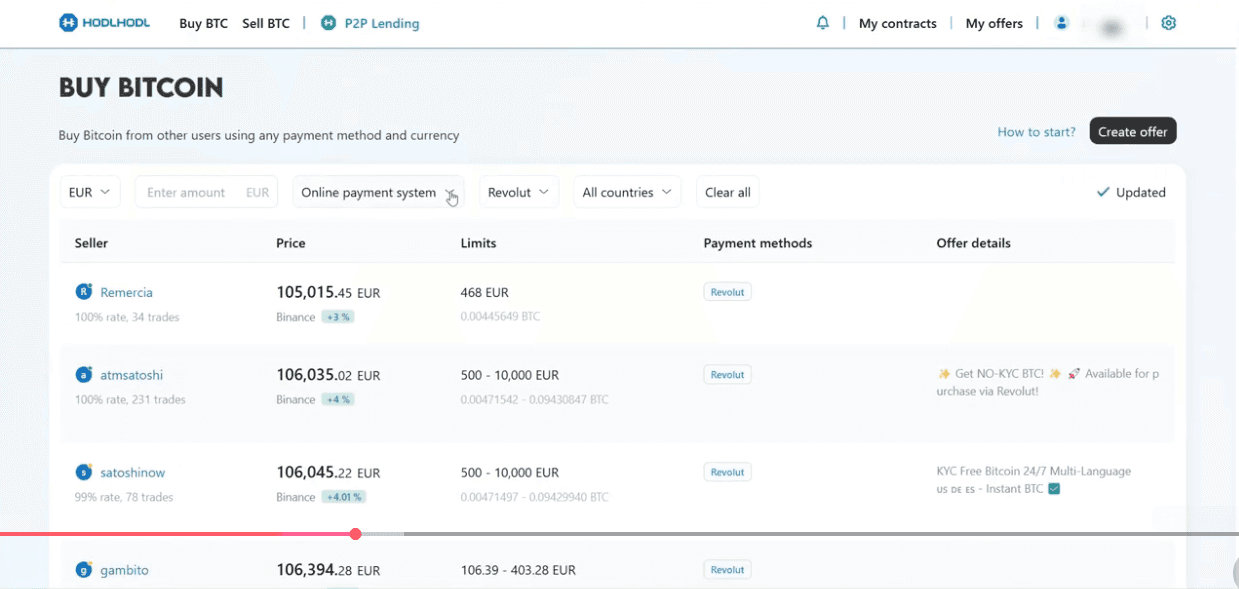Screen dimensions: 1239x589
Task: Open the How to start? link
Action: click(1037, 131)
